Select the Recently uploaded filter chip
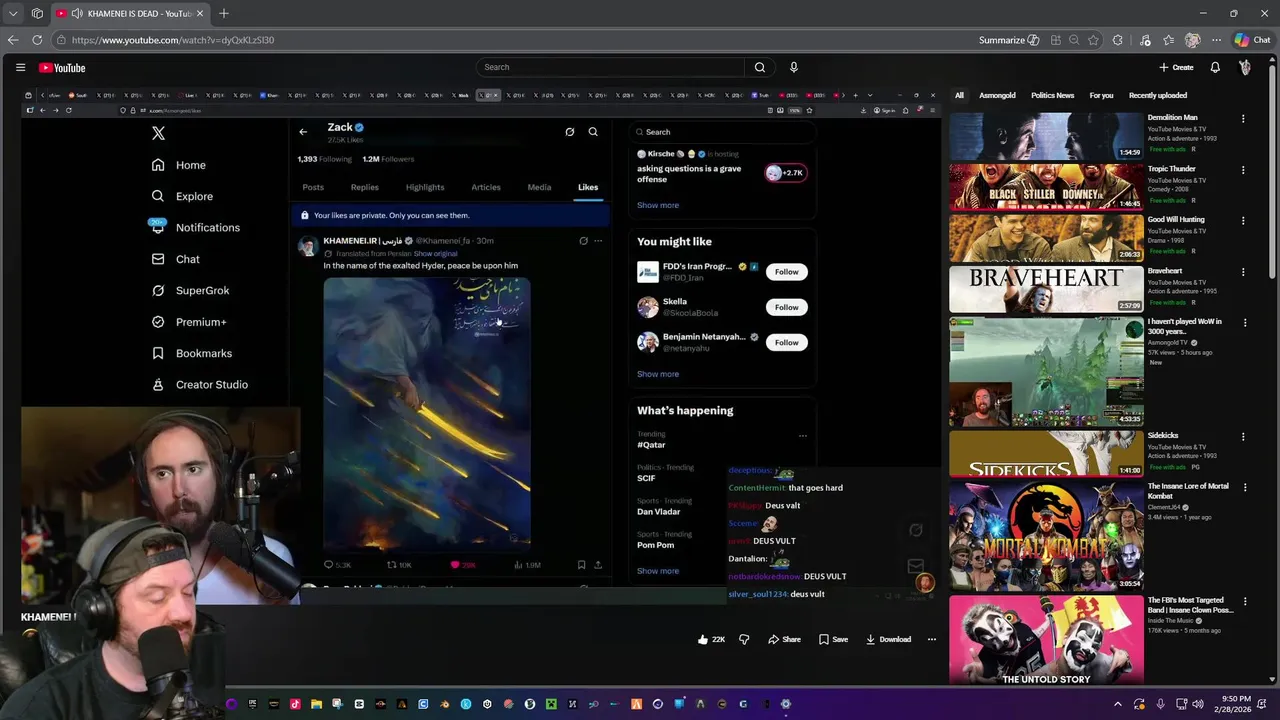This screenshot has width=1280, height=720. coord(1158,95)
